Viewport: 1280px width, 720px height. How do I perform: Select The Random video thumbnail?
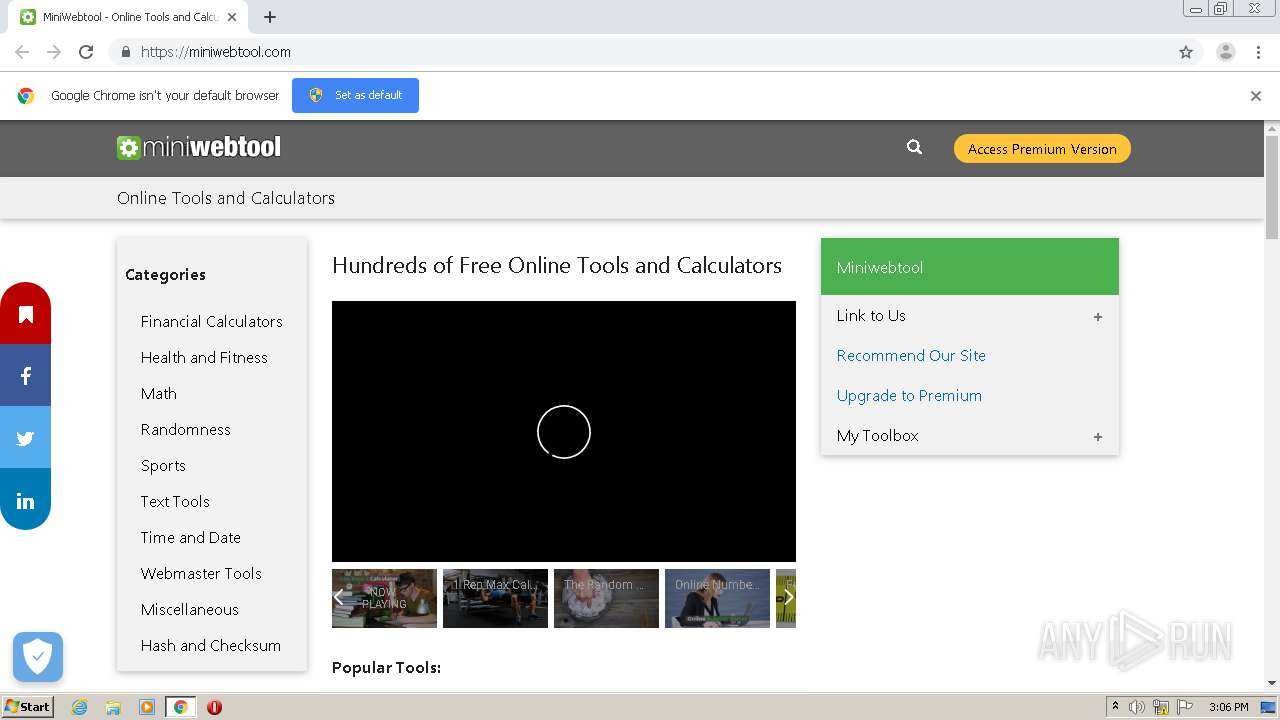pyautogui.click(x=606, y=598)
